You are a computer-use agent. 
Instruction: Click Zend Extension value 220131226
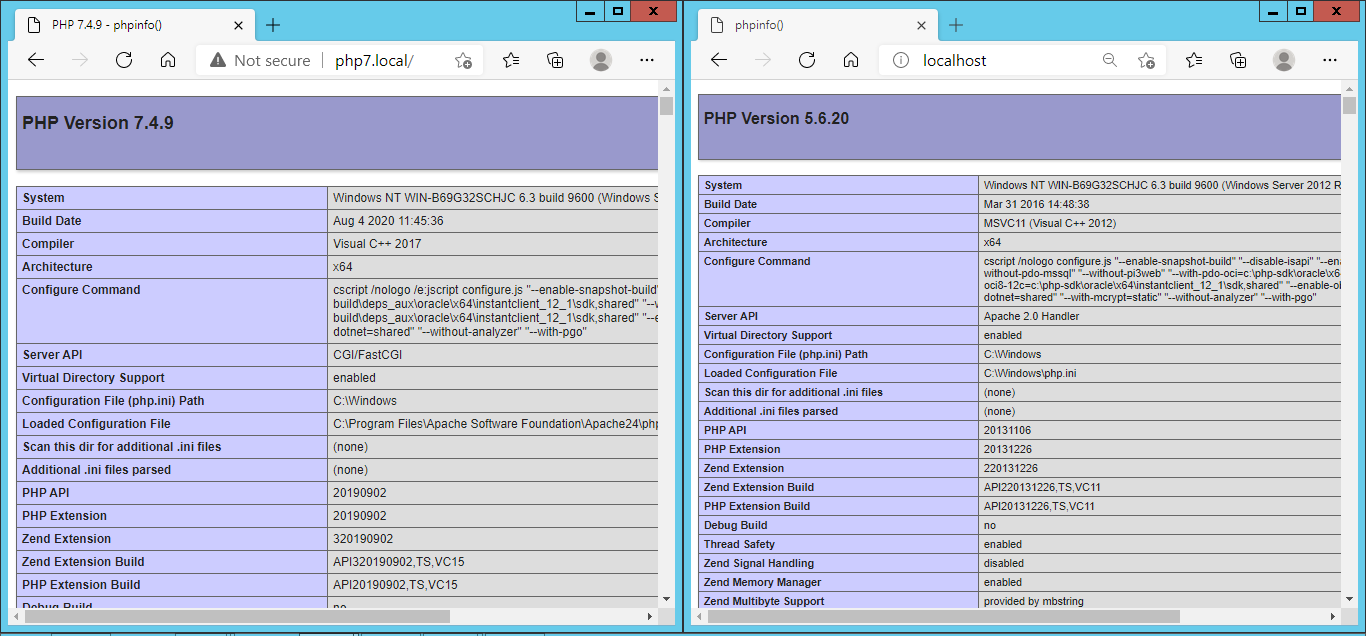pos(1010,468)
